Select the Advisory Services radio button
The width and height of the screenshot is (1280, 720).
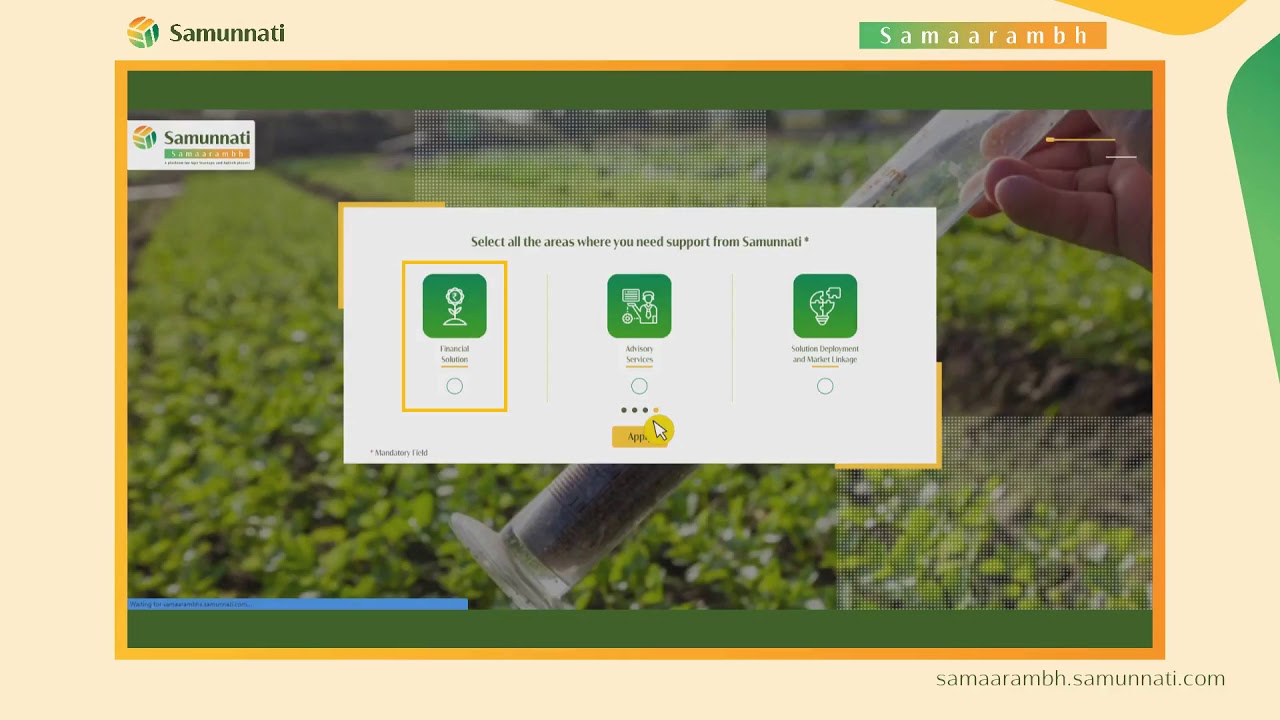click(x=639, y=386)
